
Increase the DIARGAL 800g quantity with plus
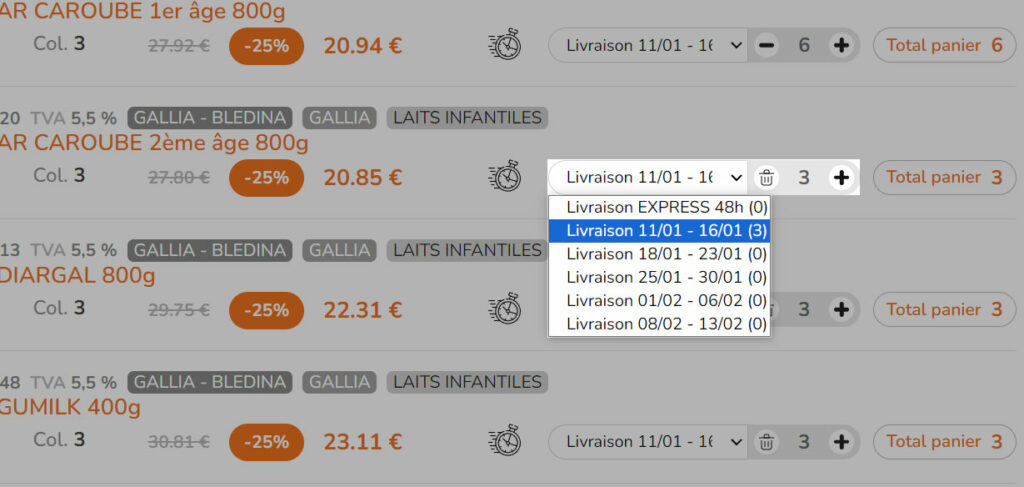pyautogui.click(x=841, y=309)
